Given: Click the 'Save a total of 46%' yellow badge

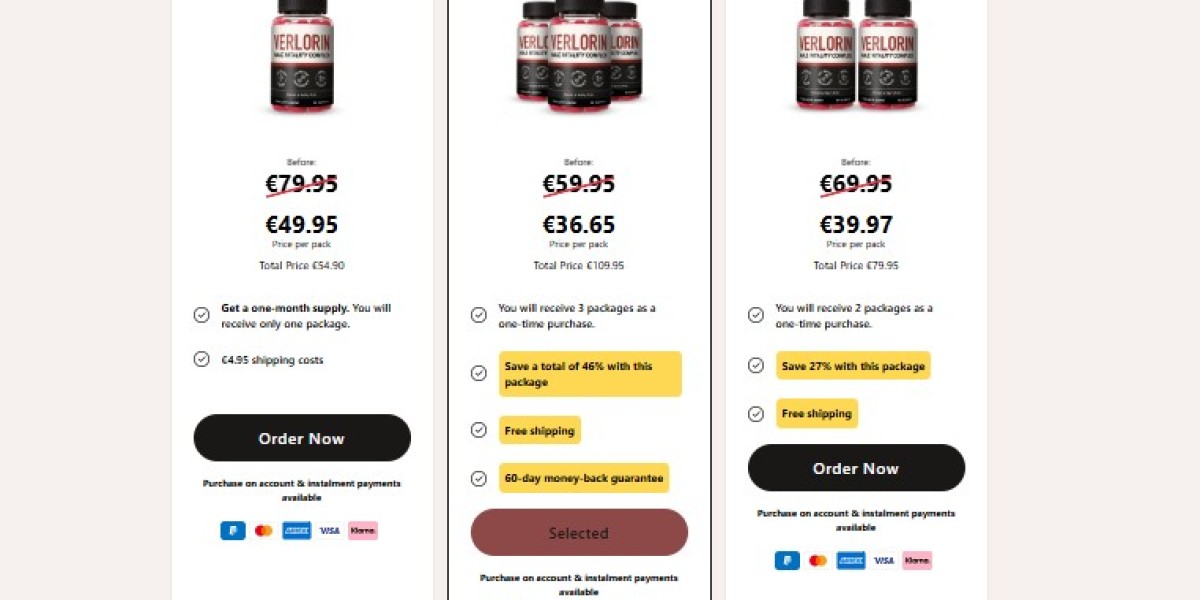Looking at the screenshot, I should click(590, 374).
